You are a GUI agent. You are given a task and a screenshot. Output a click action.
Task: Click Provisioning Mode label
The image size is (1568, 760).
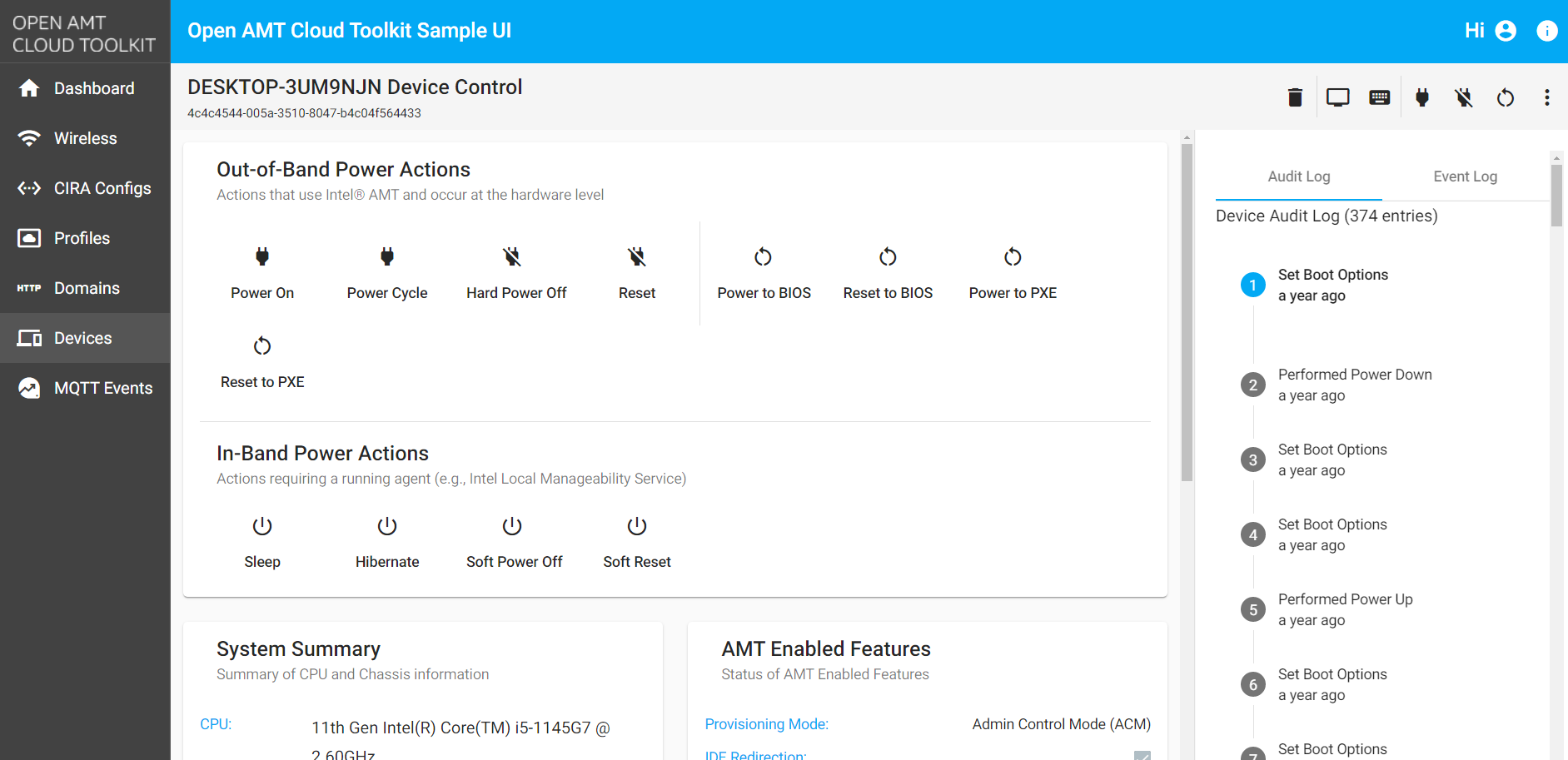tap(767, 724)
